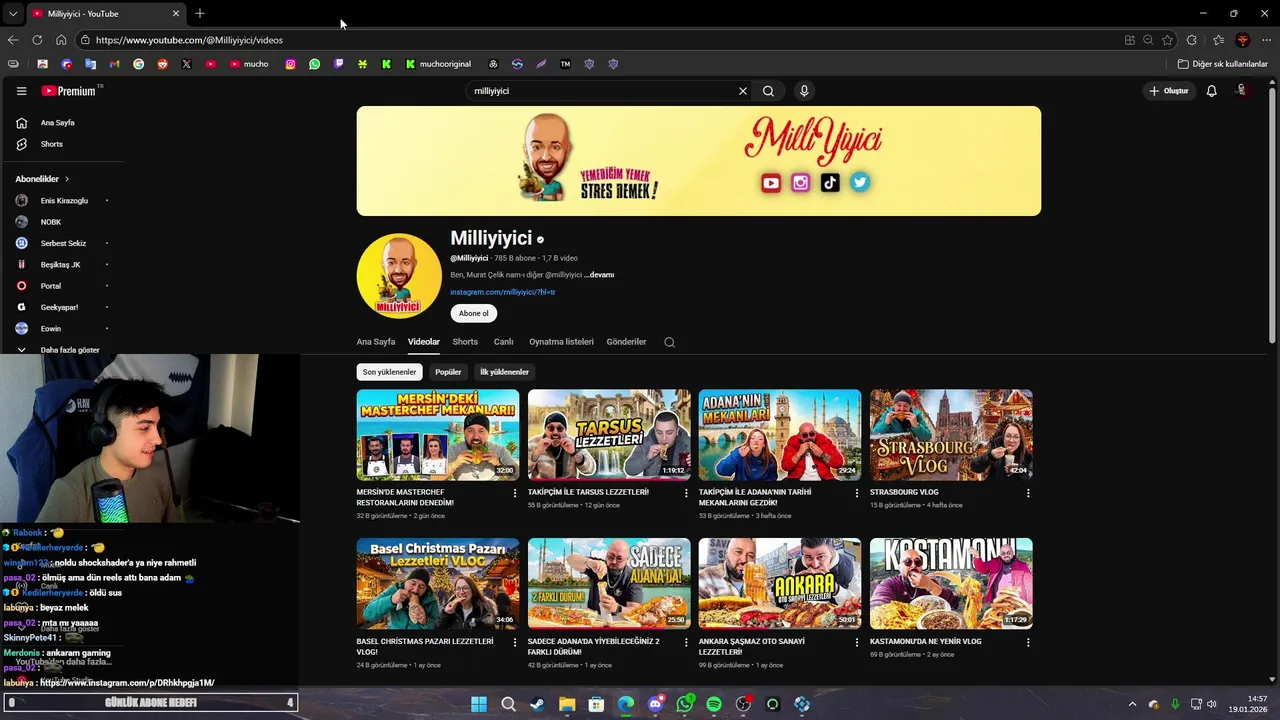Open Diğer sık kullanılanlar bookmarks folder

pyautogui.click(x=1223, y=64)
